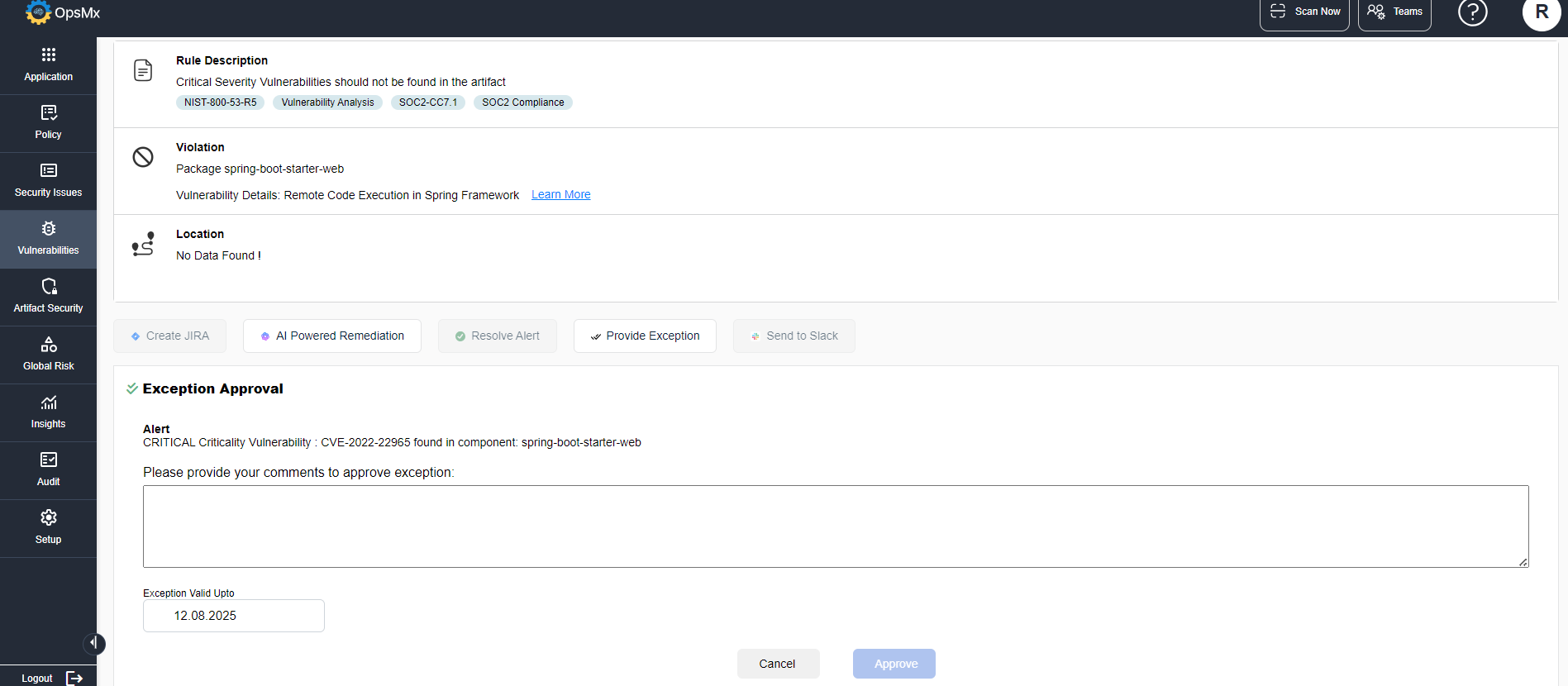View the Insights chart icon
1568x686 pixels.
click(49, 403)
